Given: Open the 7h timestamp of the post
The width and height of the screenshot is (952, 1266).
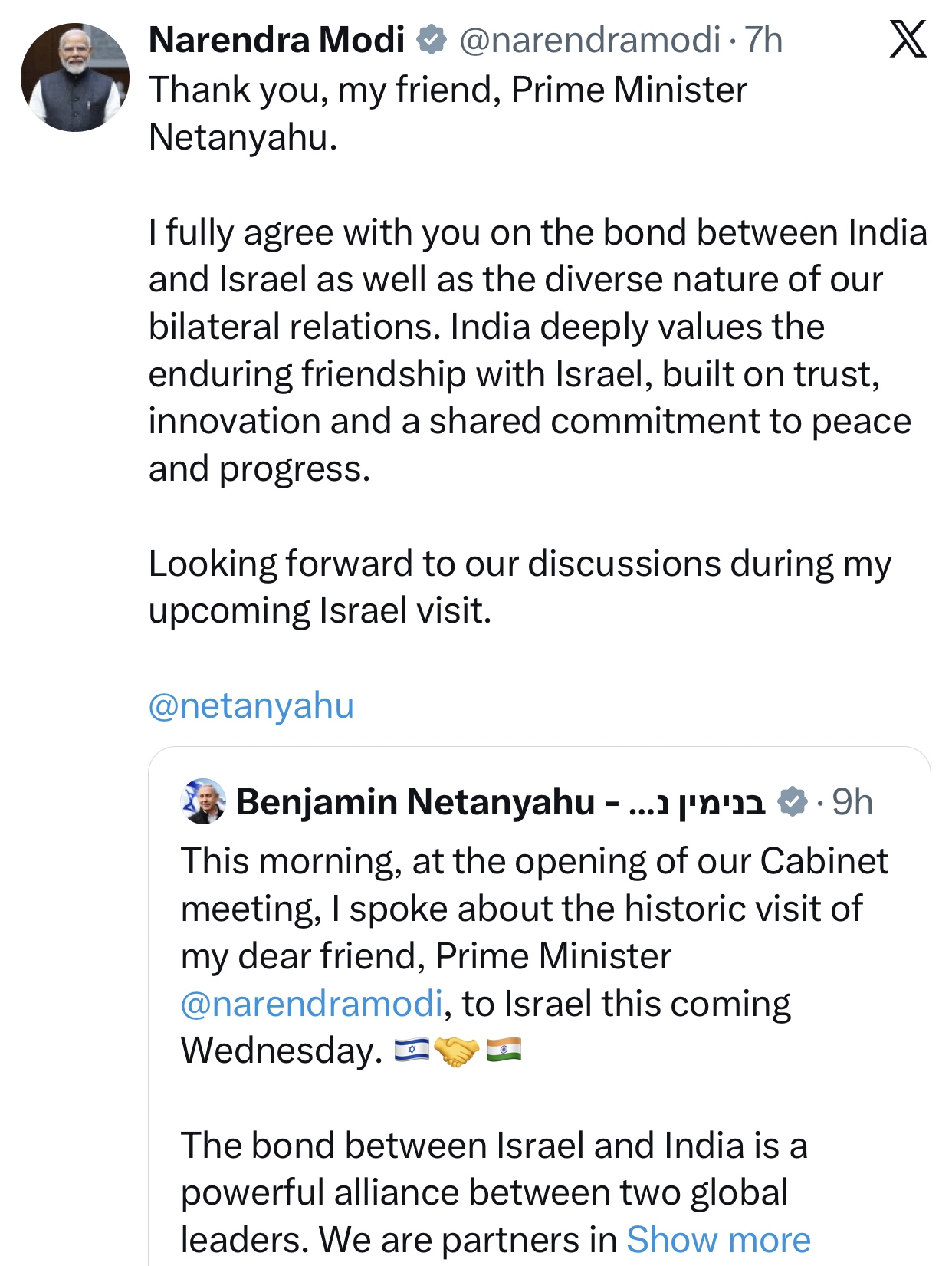Looking at the screenshot, I should [x=763, y=39].
